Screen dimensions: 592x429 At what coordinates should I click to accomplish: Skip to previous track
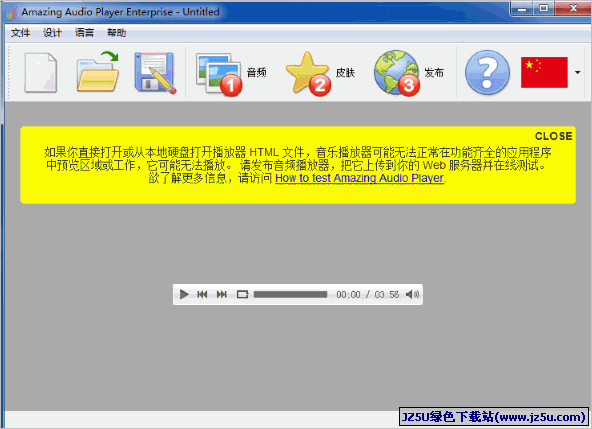click(x=202, y=294)
